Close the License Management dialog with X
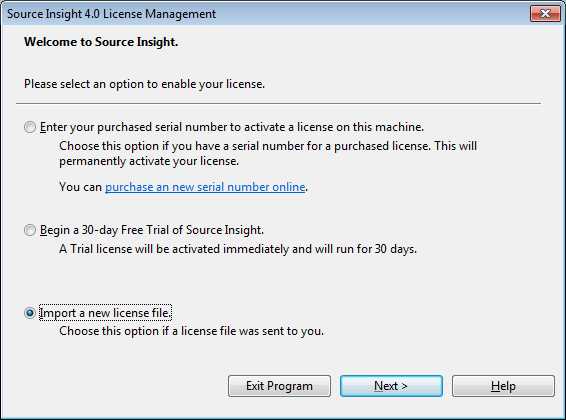This screenshot has width=566, height=420. (x=545, y=14)
